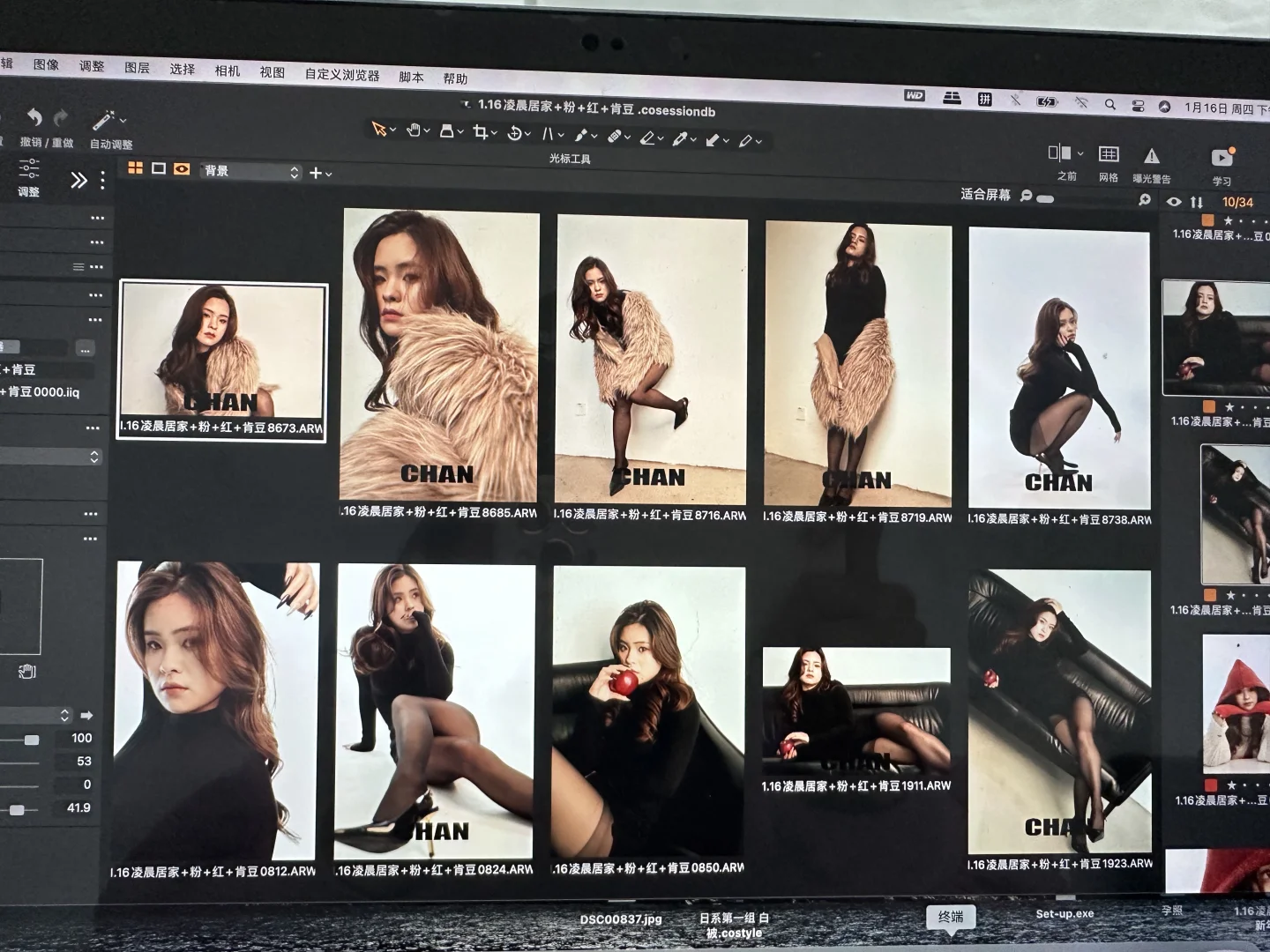The height and width of the screenshot is (952, 1270).
Task: Toggle the 网格 grid overlay
Action: tap(1109, 154)
